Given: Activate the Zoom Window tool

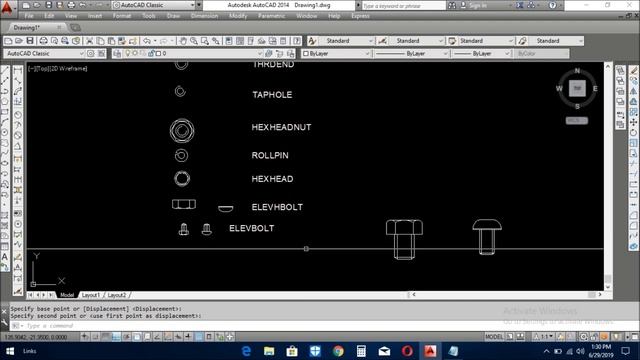Looking at the screenshot, I should point(205,41).
